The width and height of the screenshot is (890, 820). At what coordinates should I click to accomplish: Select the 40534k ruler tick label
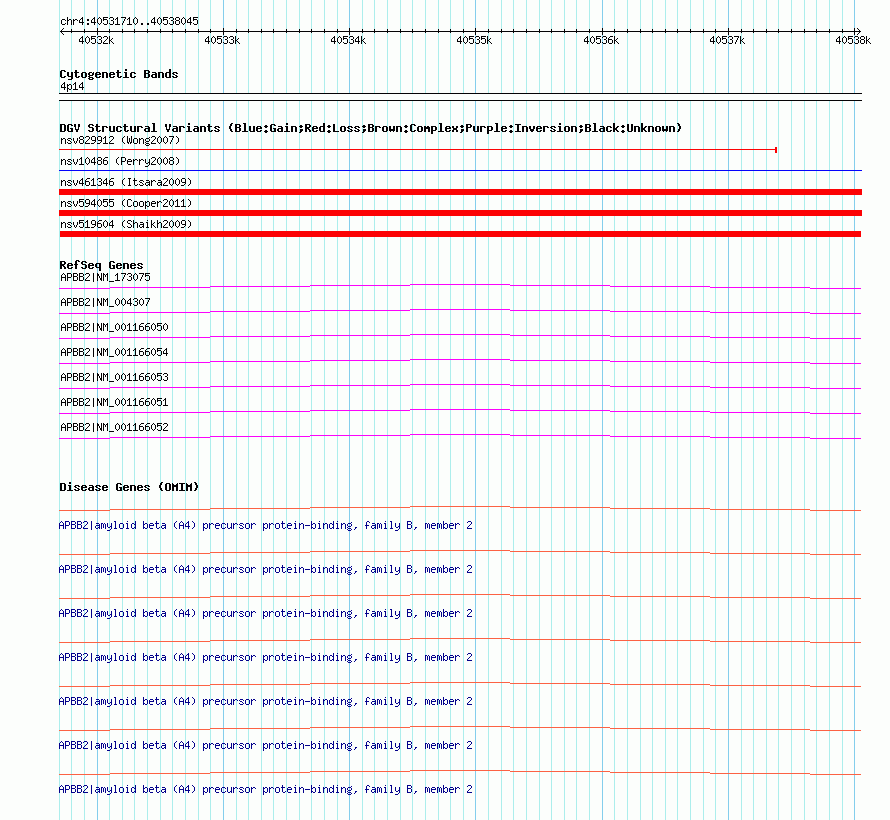coord(348,40)
